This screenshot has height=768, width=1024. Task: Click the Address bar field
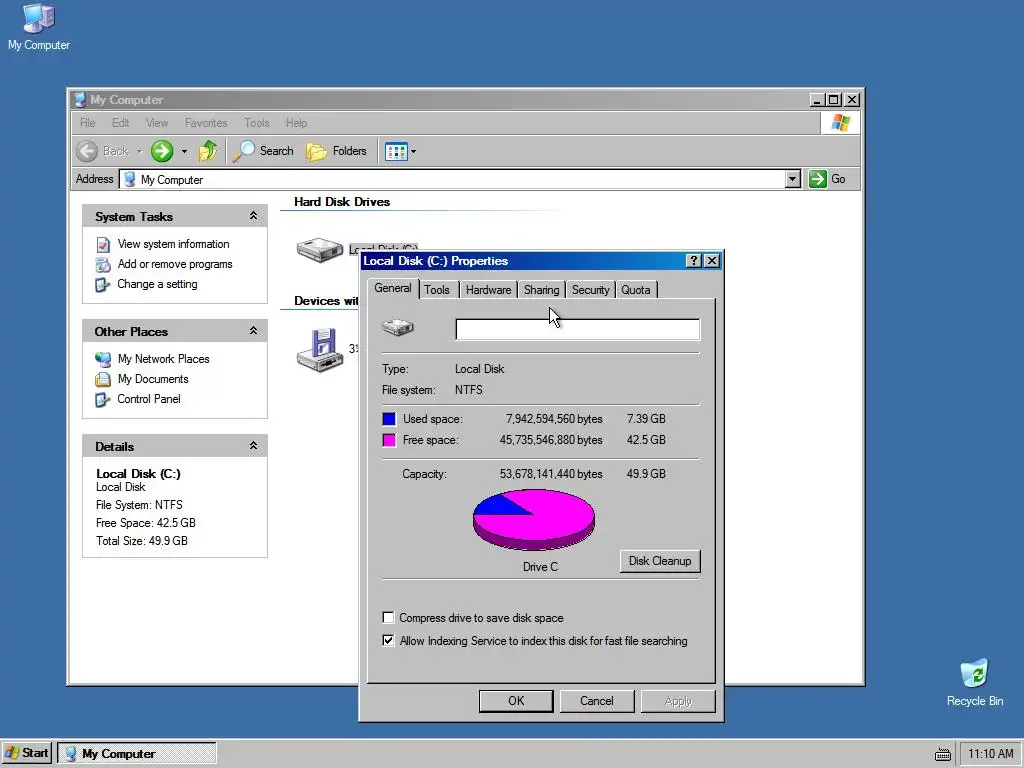(x=453, y=179)
